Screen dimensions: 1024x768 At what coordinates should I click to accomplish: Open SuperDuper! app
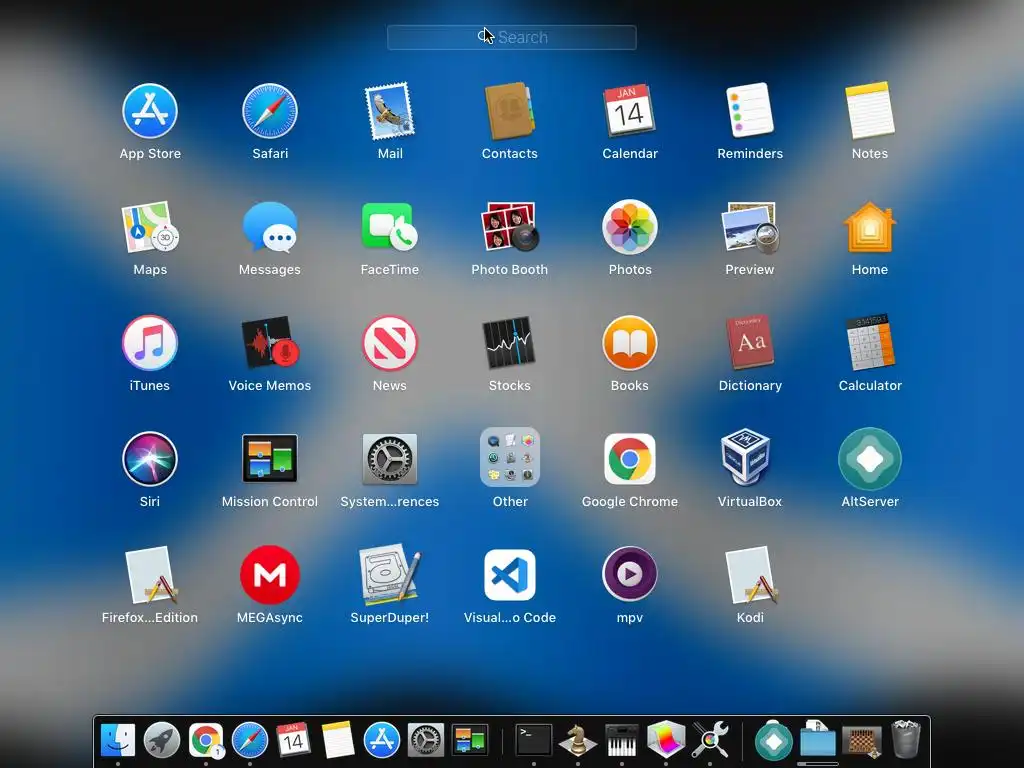[x=390, y=573]
